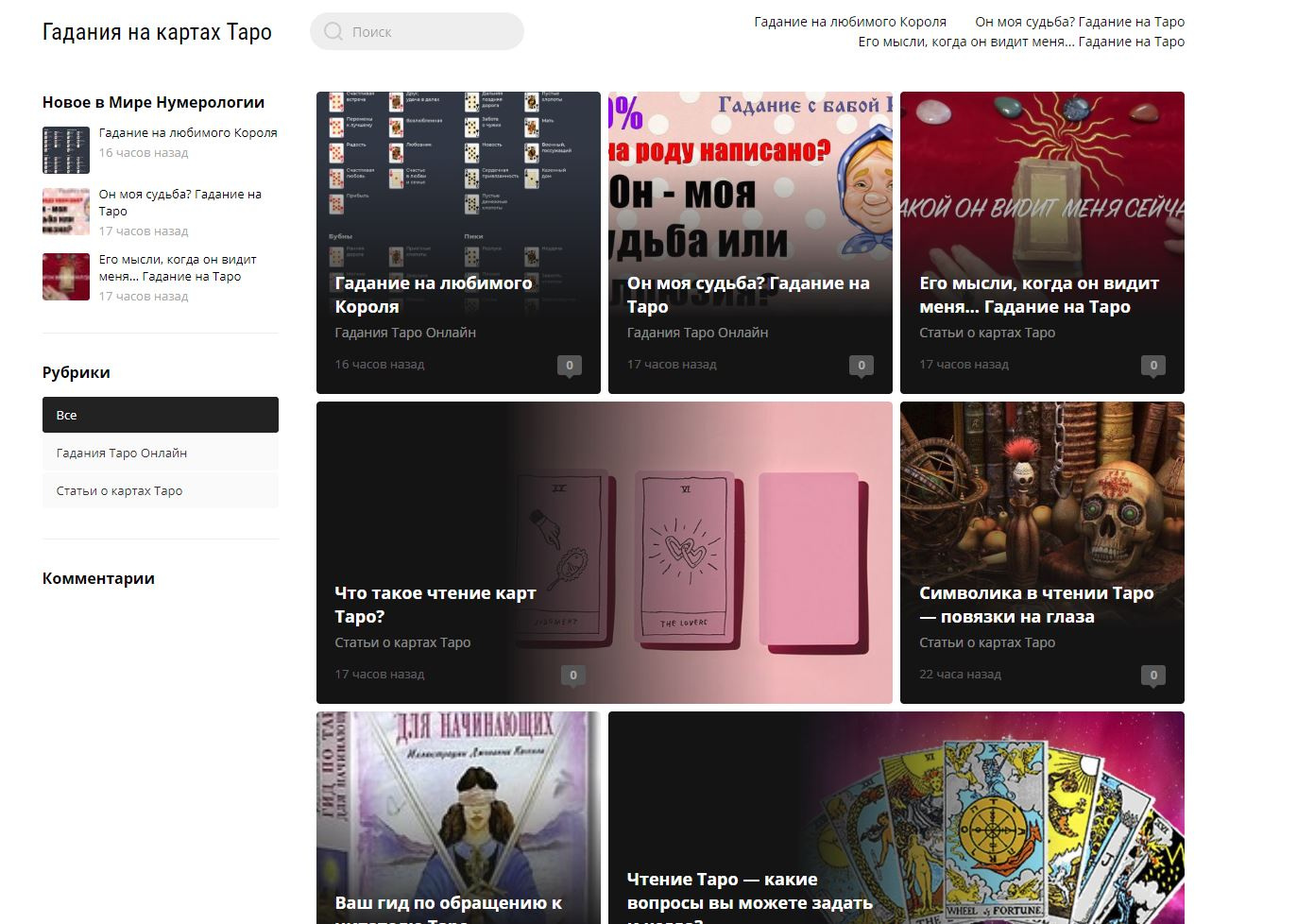This screenshot has width=1297, height=924.
Task: Click 17 часов назад on Что такое чтение card
Action: point(380,675)
